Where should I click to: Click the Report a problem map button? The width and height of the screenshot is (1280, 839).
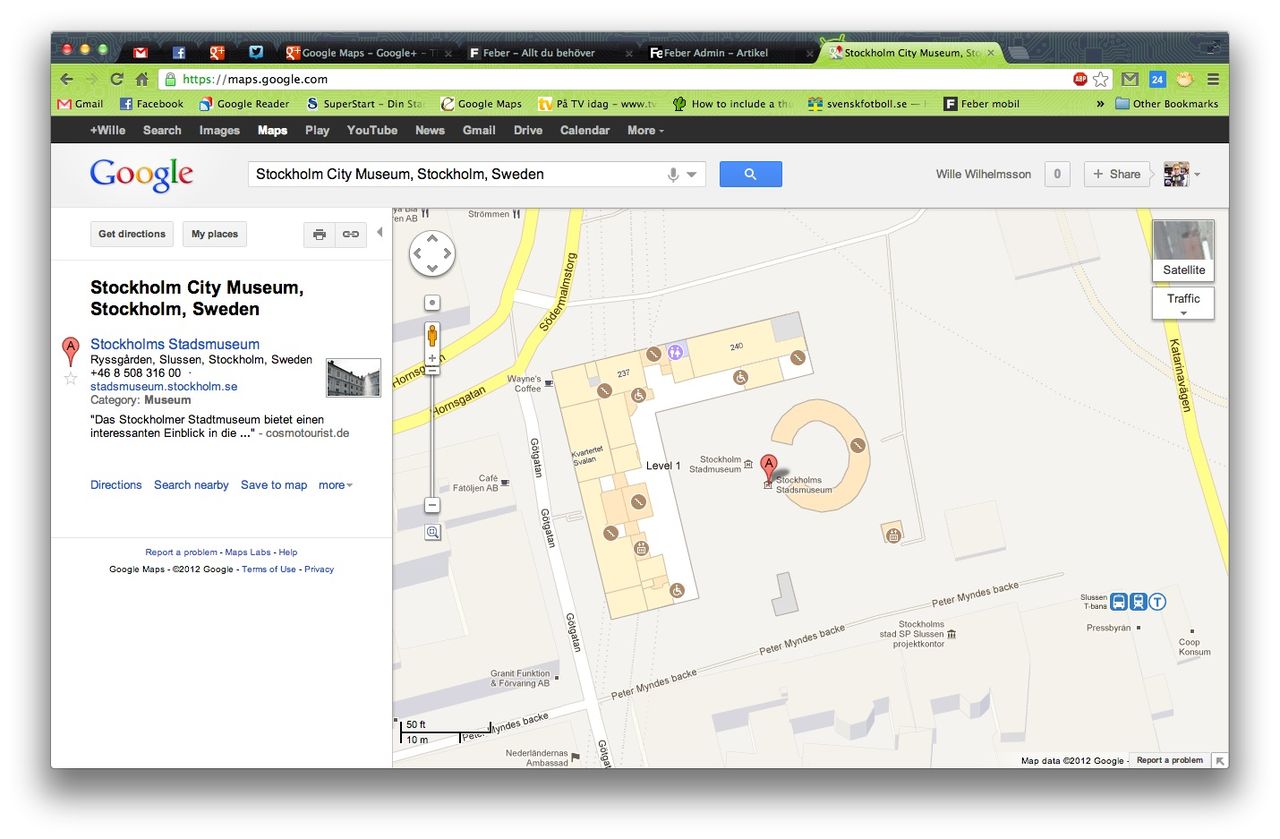tap(1169, 760)
